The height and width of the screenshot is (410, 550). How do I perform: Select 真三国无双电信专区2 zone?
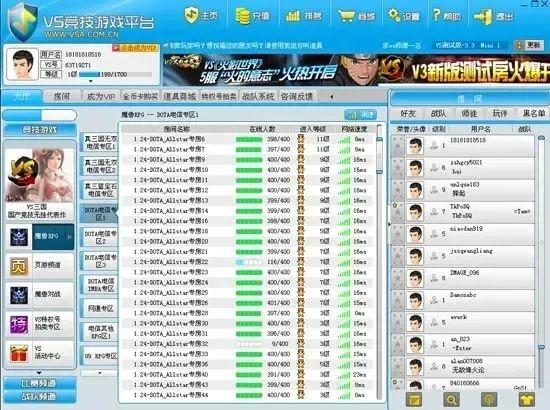[100, 166]
